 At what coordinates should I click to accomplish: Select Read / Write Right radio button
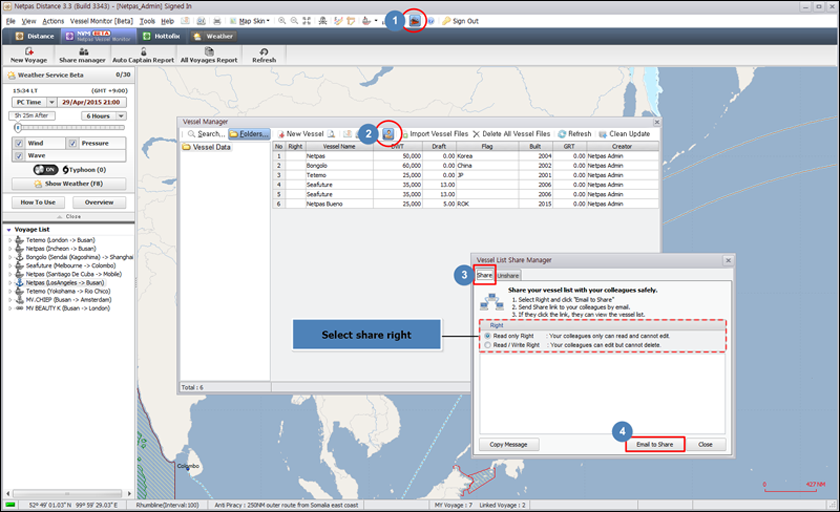pos(488,345)
